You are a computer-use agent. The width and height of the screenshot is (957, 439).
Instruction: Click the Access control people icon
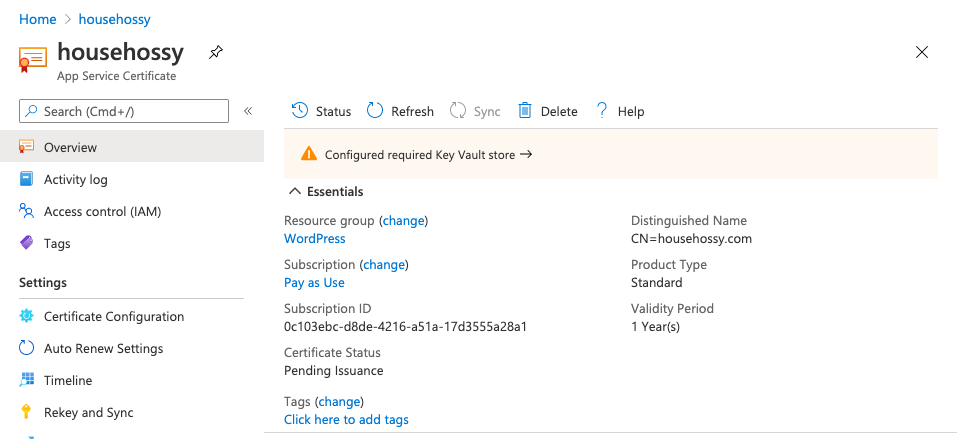pos(26,211)
